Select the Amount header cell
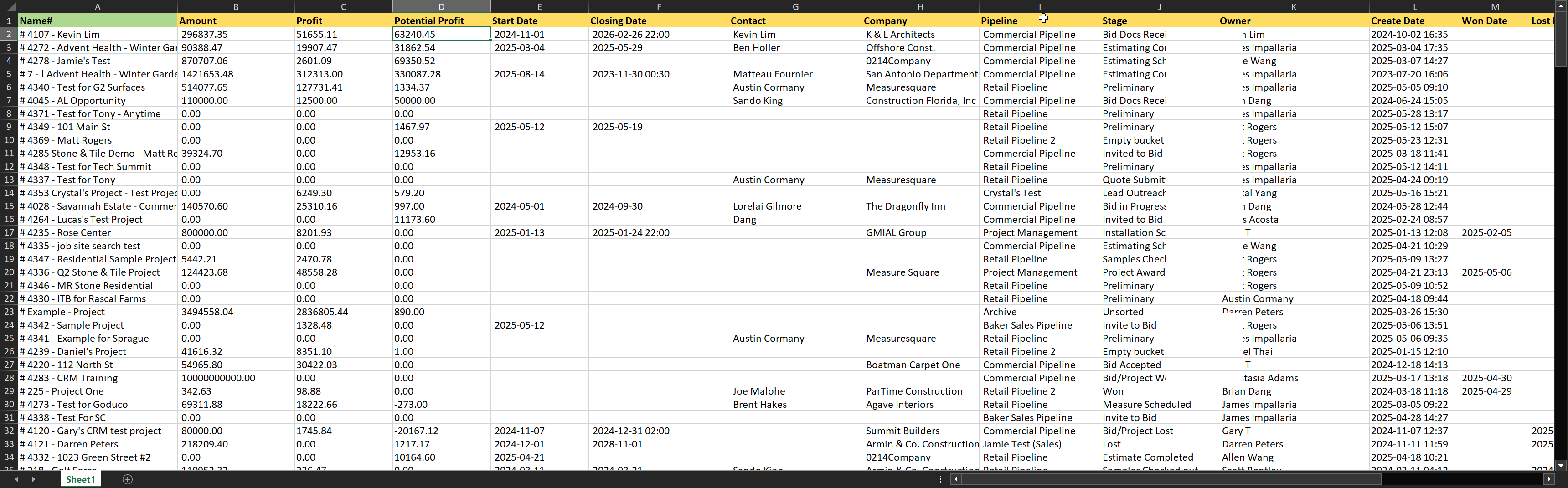This screenshot has width=1568, height=488. [x=236, y=21]
